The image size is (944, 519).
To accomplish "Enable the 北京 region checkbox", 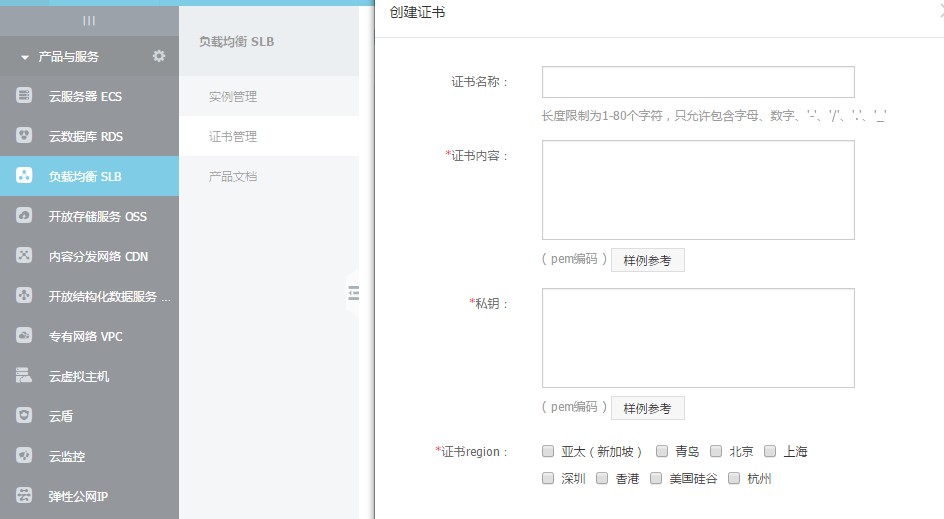I will click(716, 451).
